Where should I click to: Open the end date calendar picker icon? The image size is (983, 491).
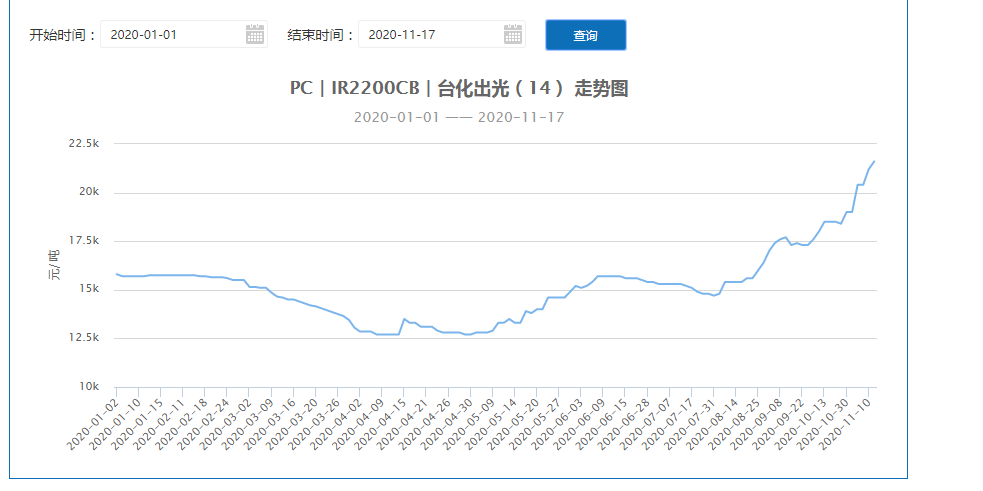(x=514, y=35)
